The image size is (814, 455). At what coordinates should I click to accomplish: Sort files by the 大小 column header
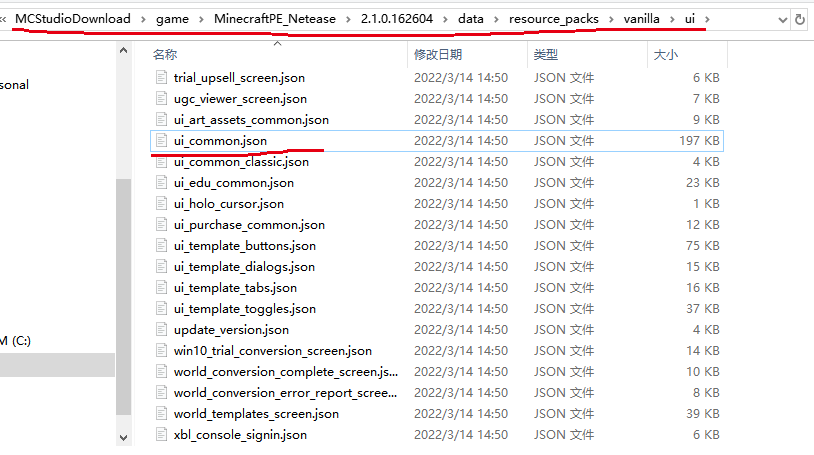coord(666,55)
